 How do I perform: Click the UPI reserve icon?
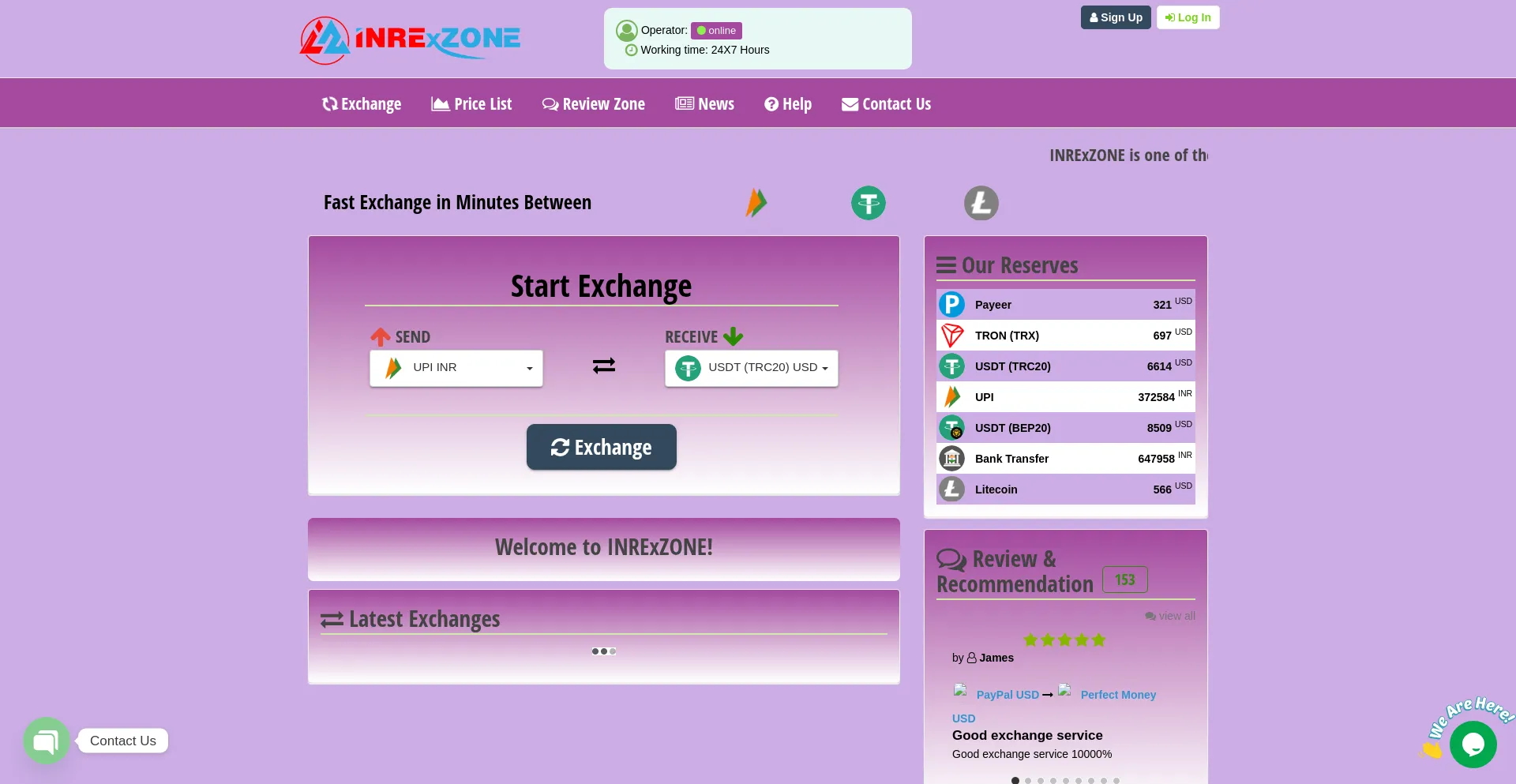click(x=951, y=396)
